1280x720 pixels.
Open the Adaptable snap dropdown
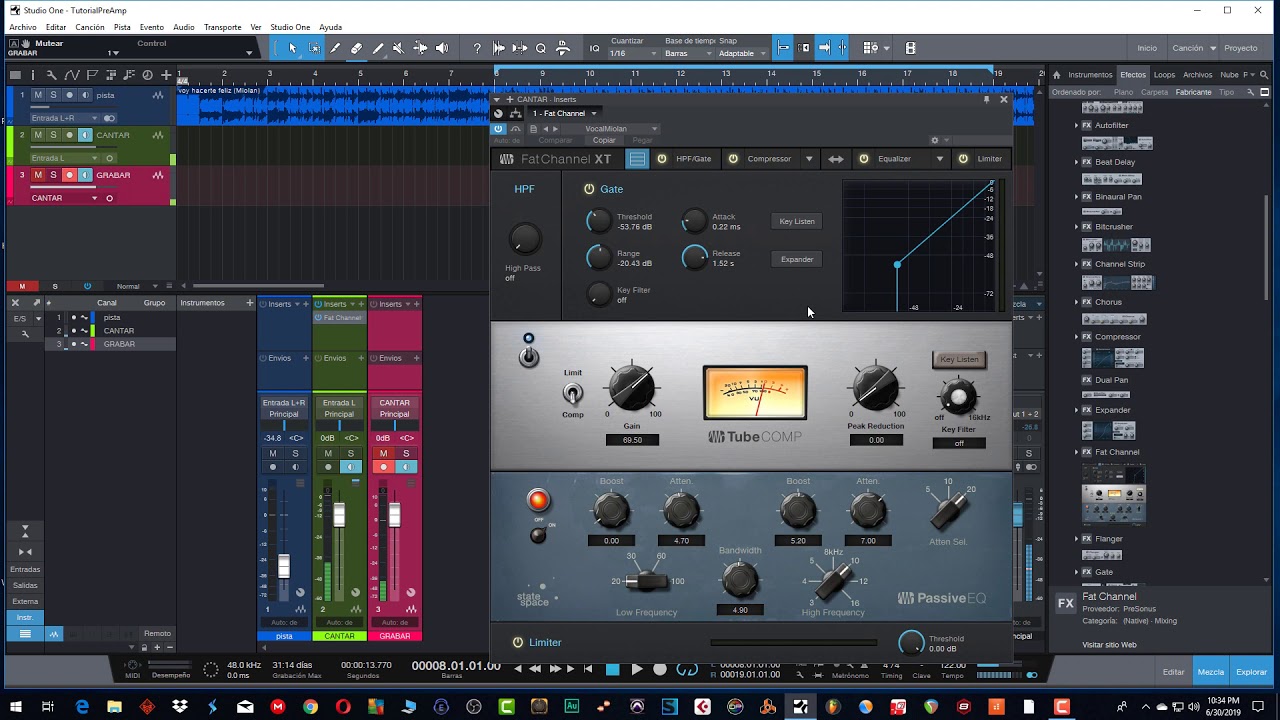pos(742,53)
